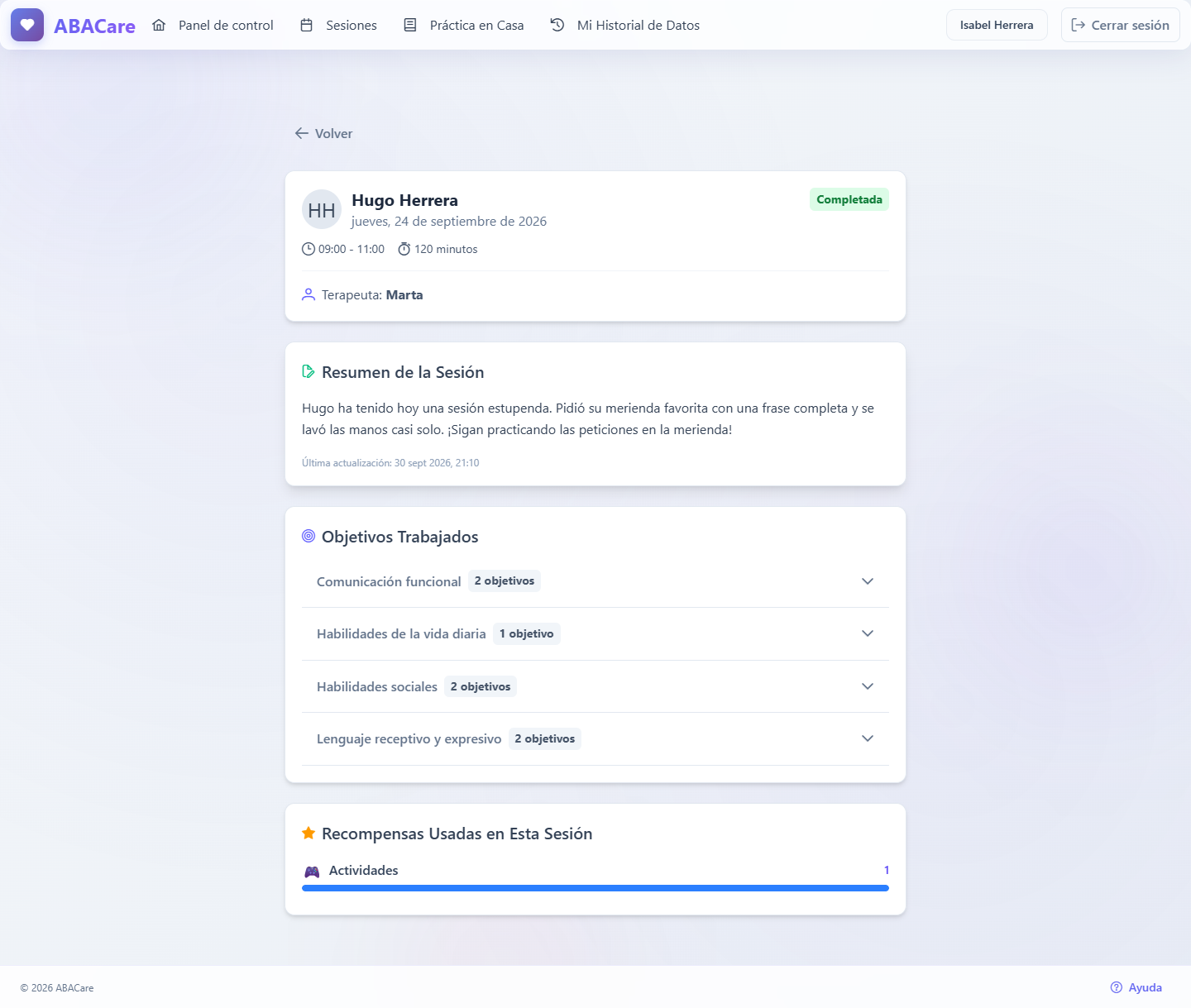Expand the Habilidades de la vida diaria chevron
Image resolution: width=1191 pixels, height=1008 pixels.
[868, 633]
